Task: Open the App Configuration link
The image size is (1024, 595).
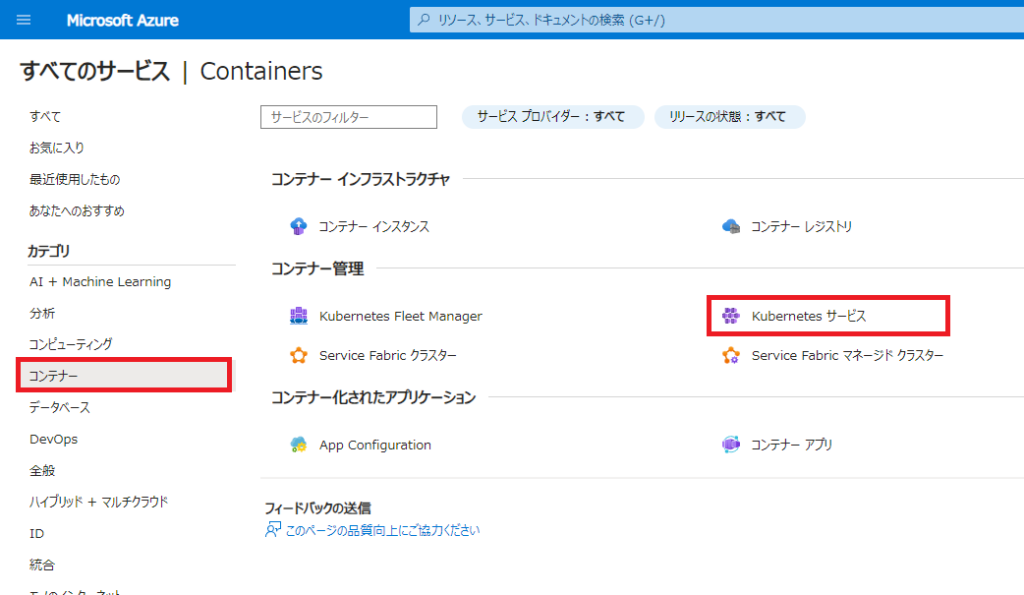Action: [x=375, y=445]
